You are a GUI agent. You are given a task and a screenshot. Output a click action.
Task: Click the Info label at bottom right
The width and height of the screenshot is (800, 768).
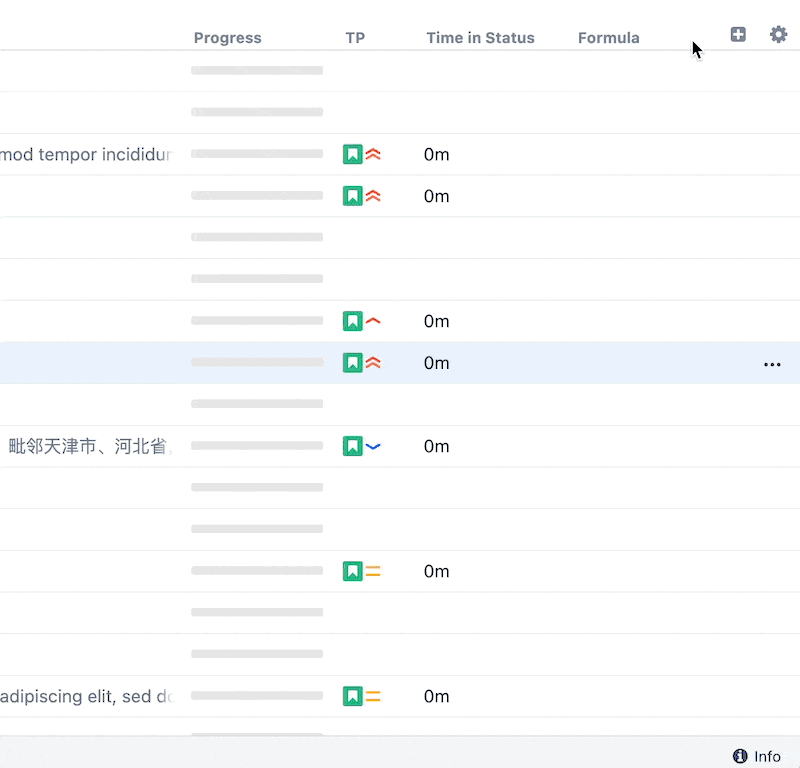pos(766,756)
